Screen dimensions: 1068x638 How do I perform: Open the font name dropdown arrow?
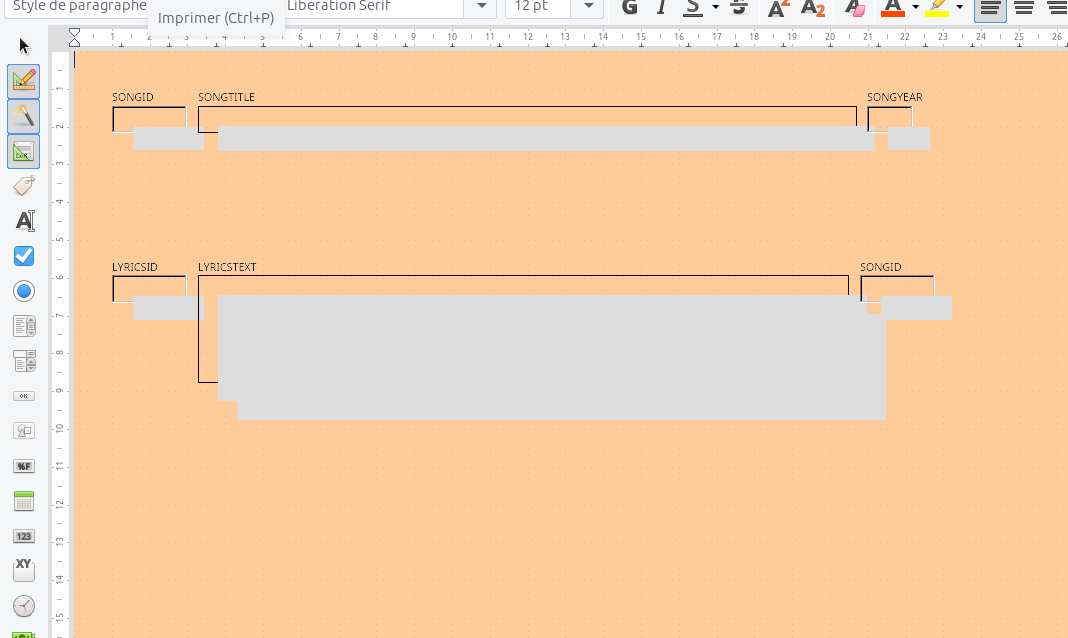482,6
